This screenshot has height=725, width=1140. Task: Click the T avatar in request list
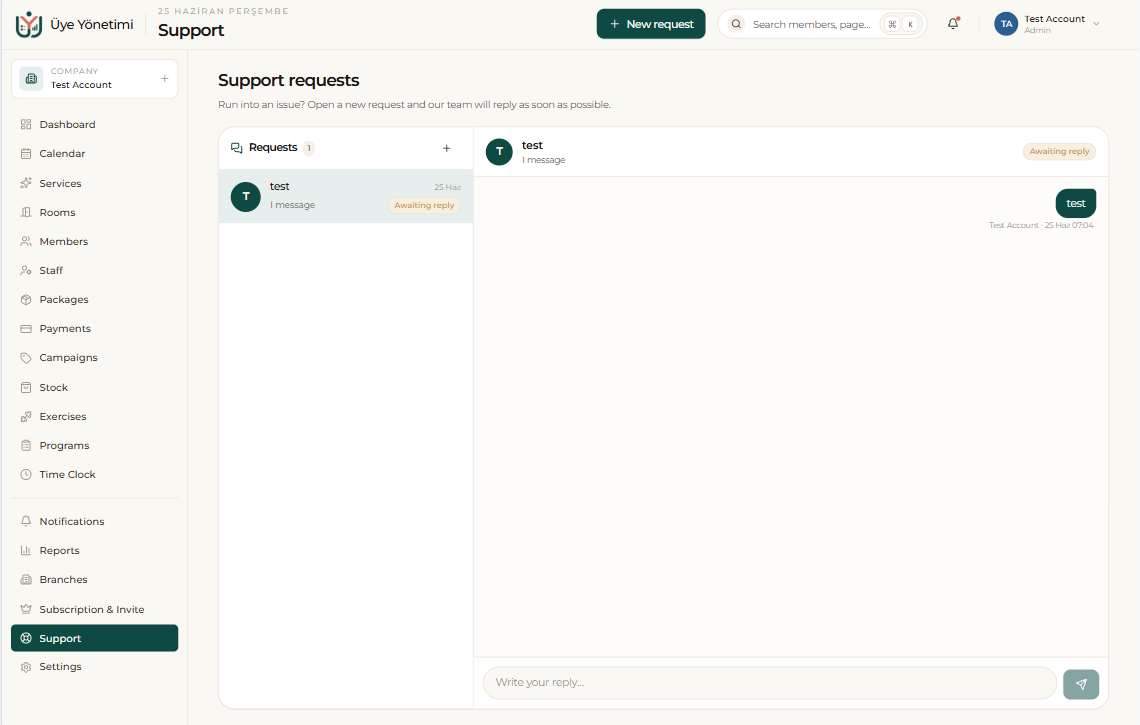pyautogui.click(x=246, y=196)
